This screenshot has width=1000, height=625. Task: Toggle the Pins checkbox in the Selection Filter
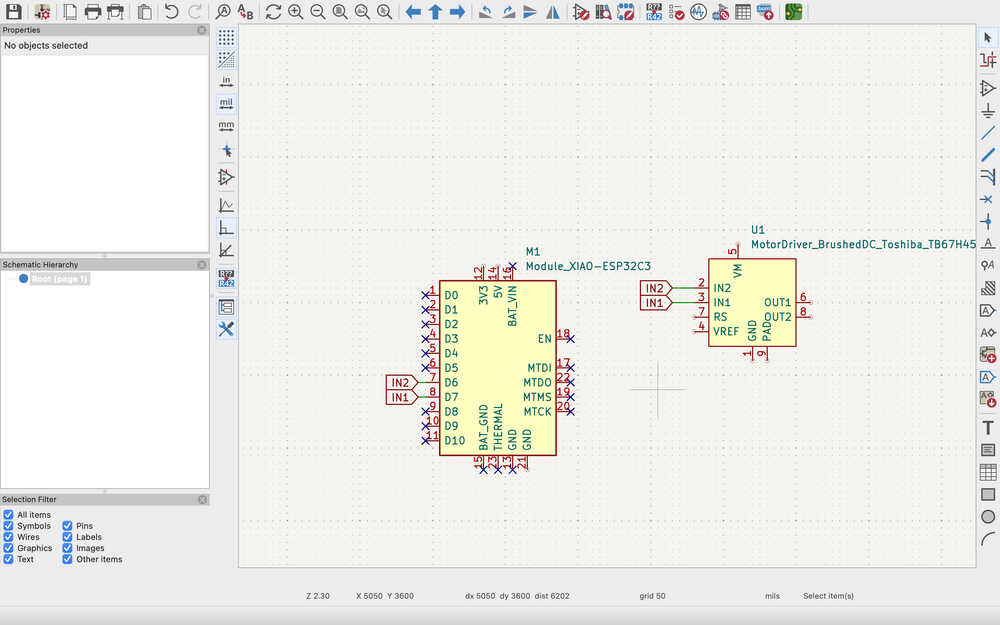tap(67, 526)
